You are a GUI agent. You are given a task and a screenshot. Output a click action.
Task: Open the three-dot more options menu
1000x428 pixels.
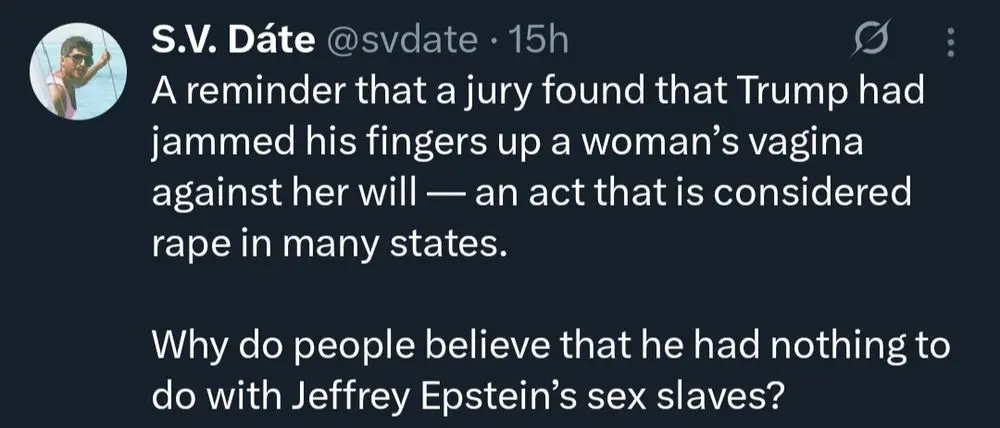949,41
